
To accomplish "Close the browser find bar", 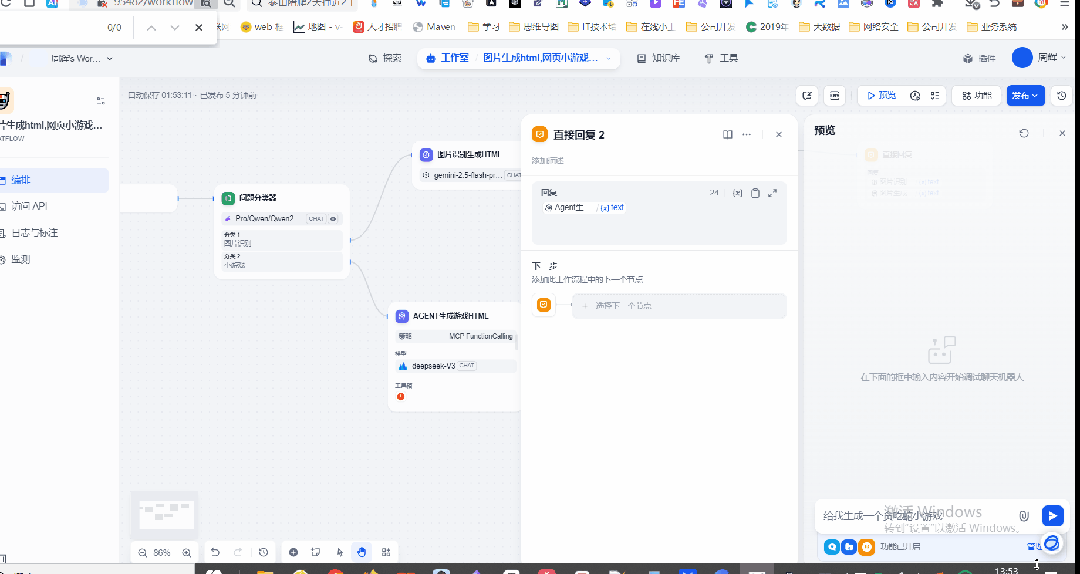I will (x=198, y=28).
